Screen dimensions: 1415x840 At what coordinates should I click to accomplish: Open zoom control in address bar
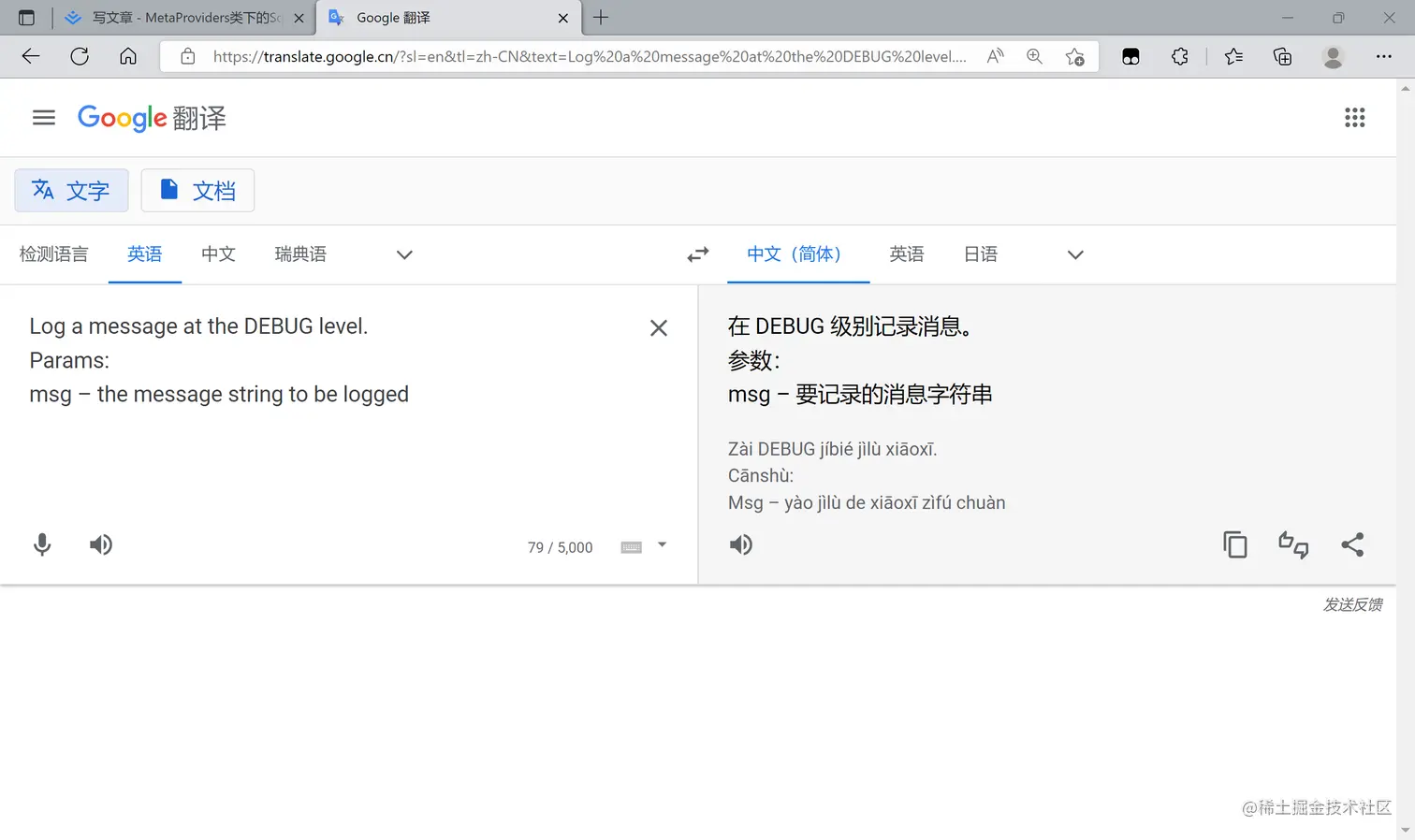click(1034, 56)
